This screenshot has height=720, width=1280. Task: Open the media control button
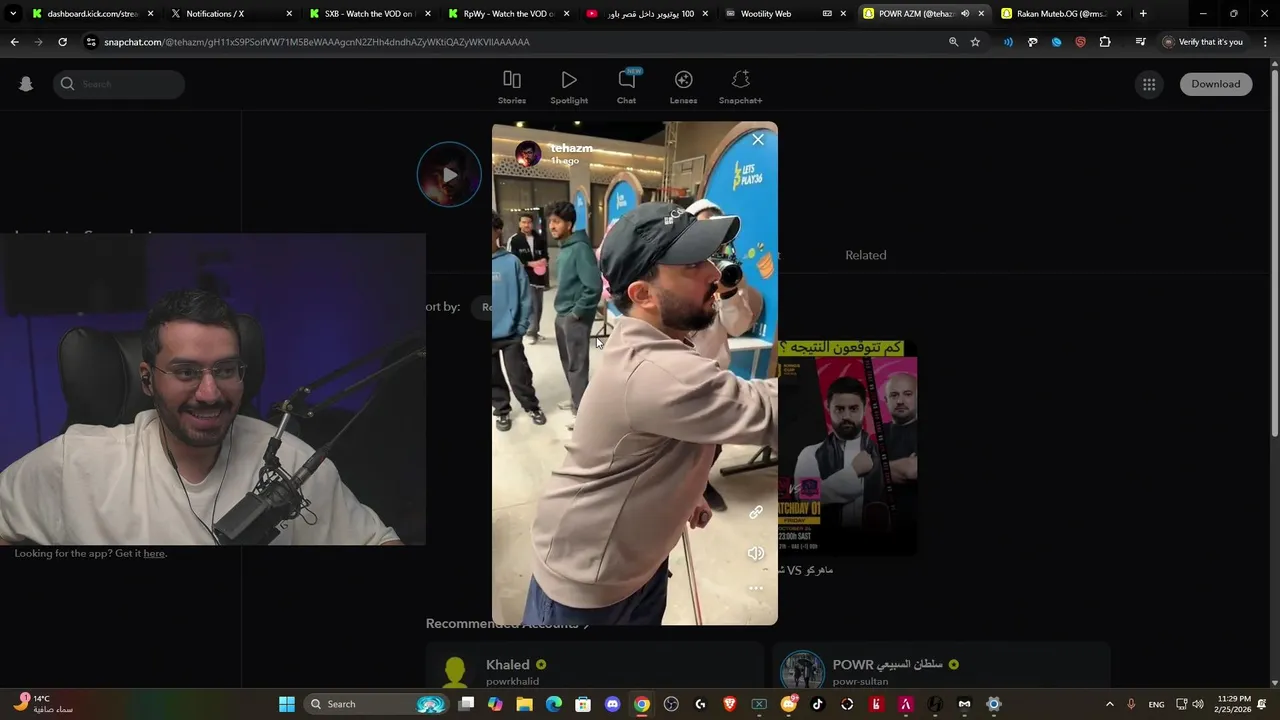pos(1140,42)
